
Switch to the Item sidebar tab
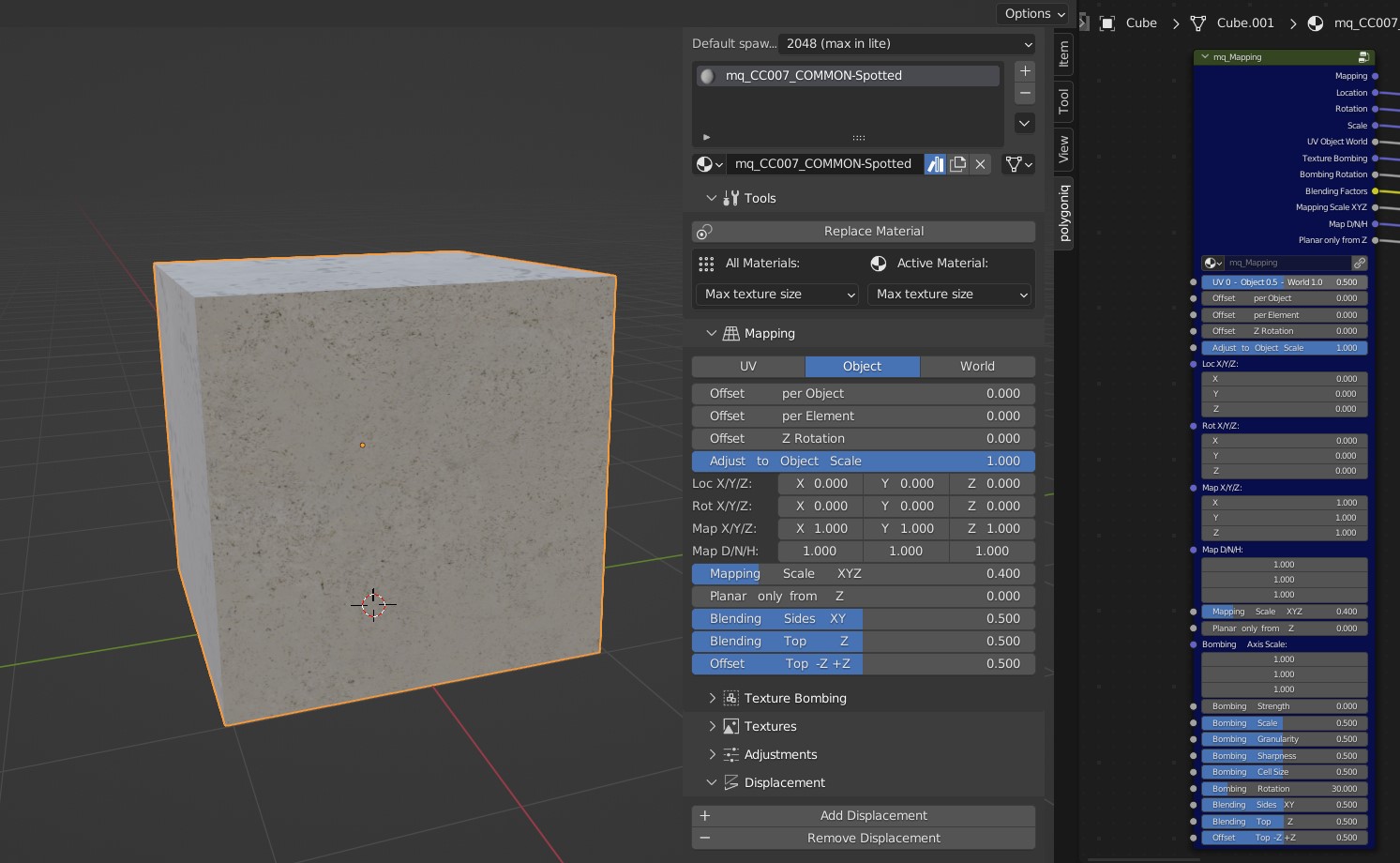coord(1063,54)
